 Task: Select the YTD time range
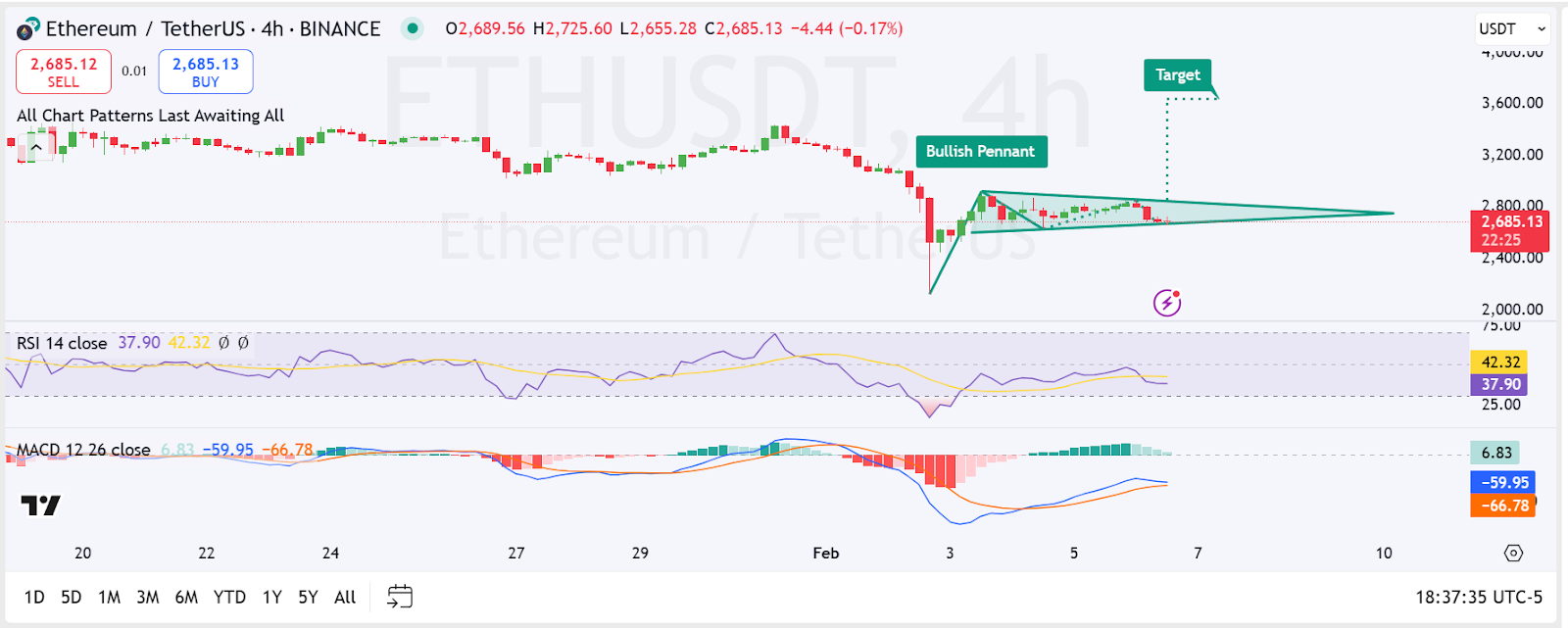point(229,597)
